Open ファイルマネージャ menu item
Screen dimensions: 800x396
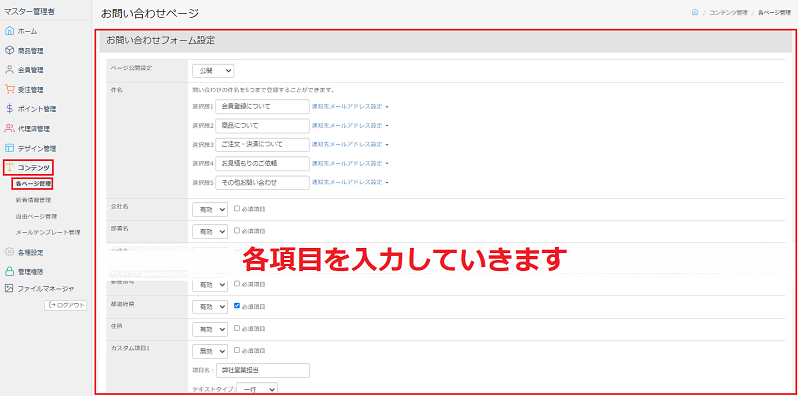[x=46, y=288]
